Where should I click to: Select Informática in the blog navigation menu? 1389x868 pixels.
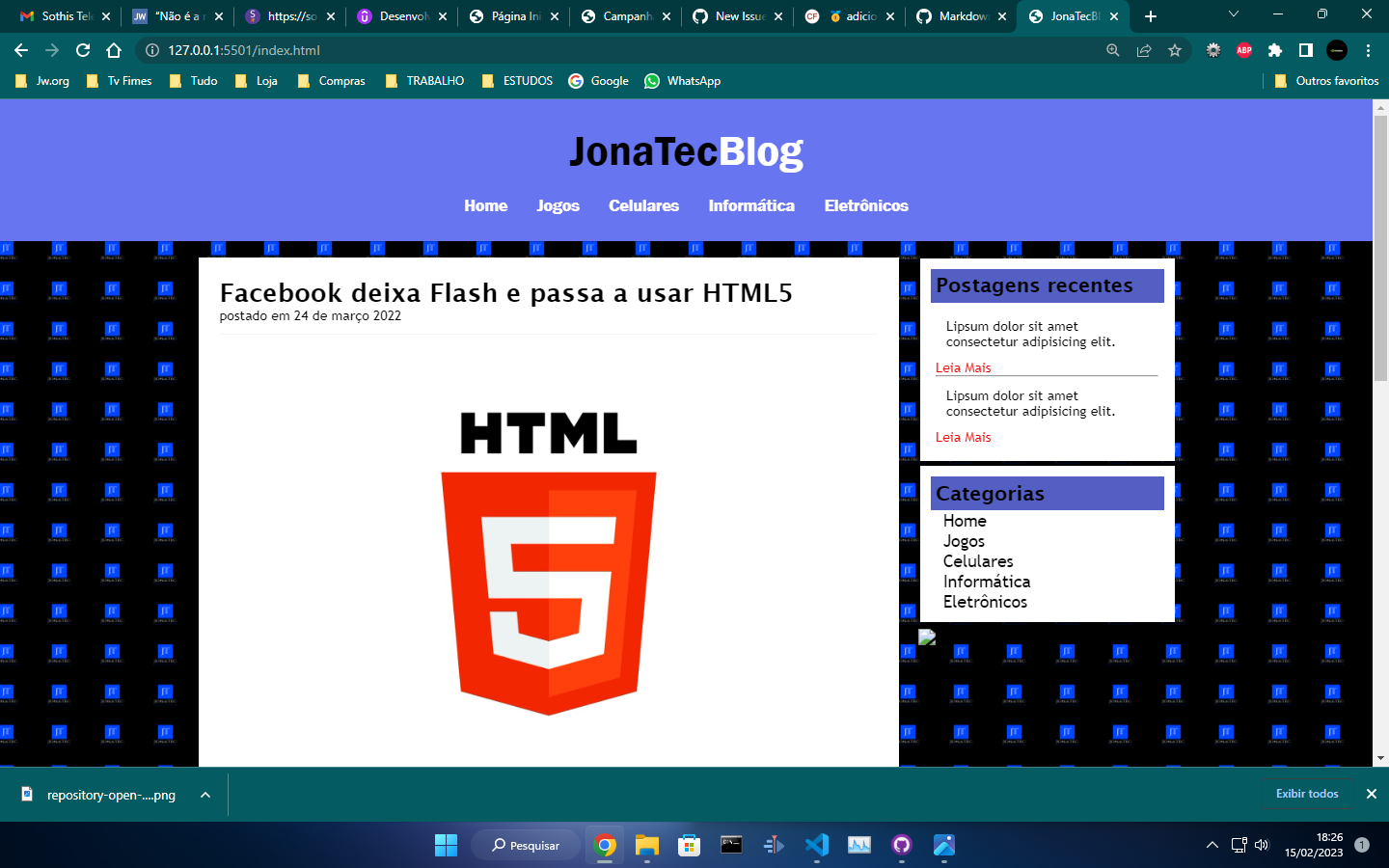coord(751,205)
